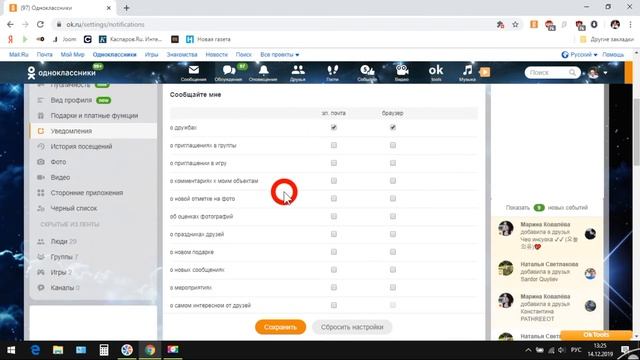
Task: Expand Все проекты dropdown
Action: coord(280,55)
